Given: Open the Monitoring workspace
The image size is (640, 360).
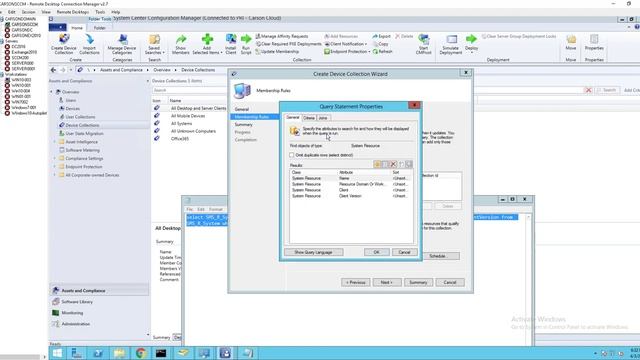Looking at the screenshot, I should click(x=72, y=313).
